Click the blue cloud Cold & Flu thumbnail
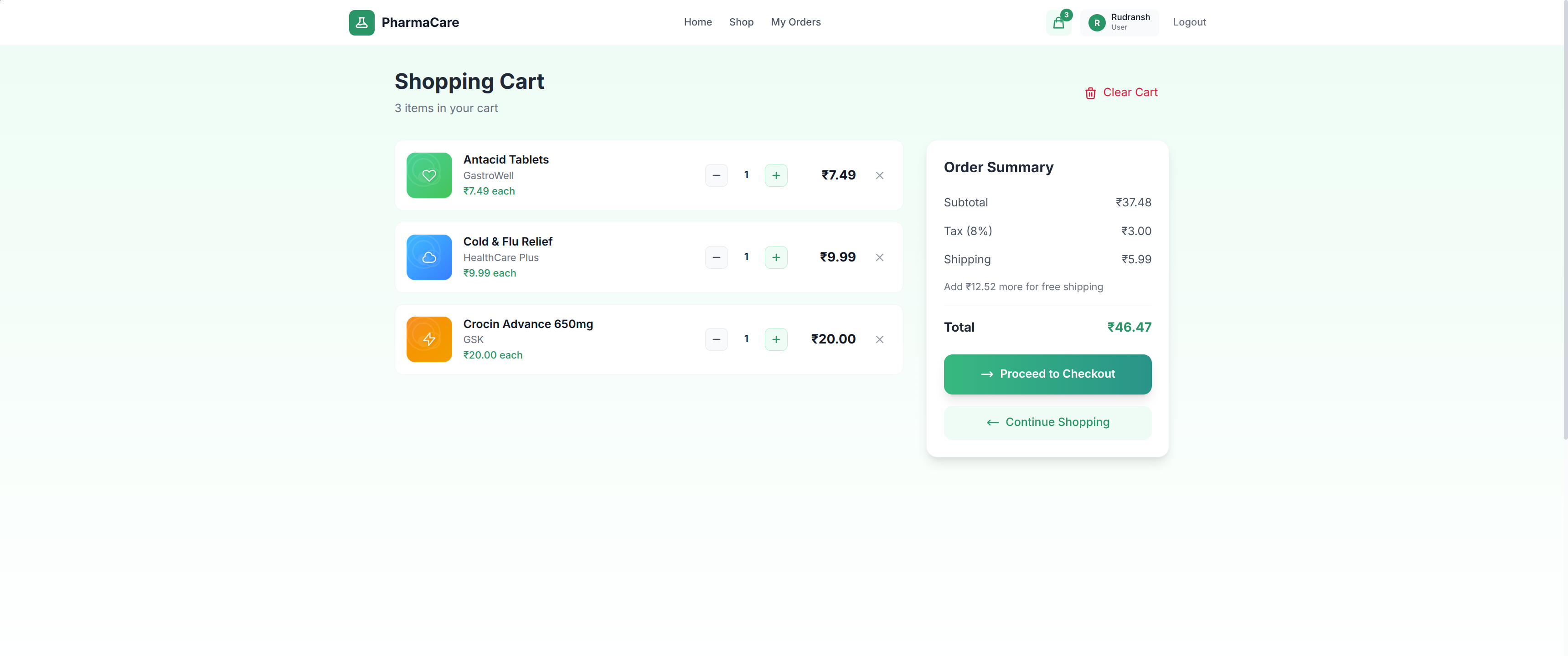Screen dimensions: 1568x656 pyautogui.click(x=429, y=257)
